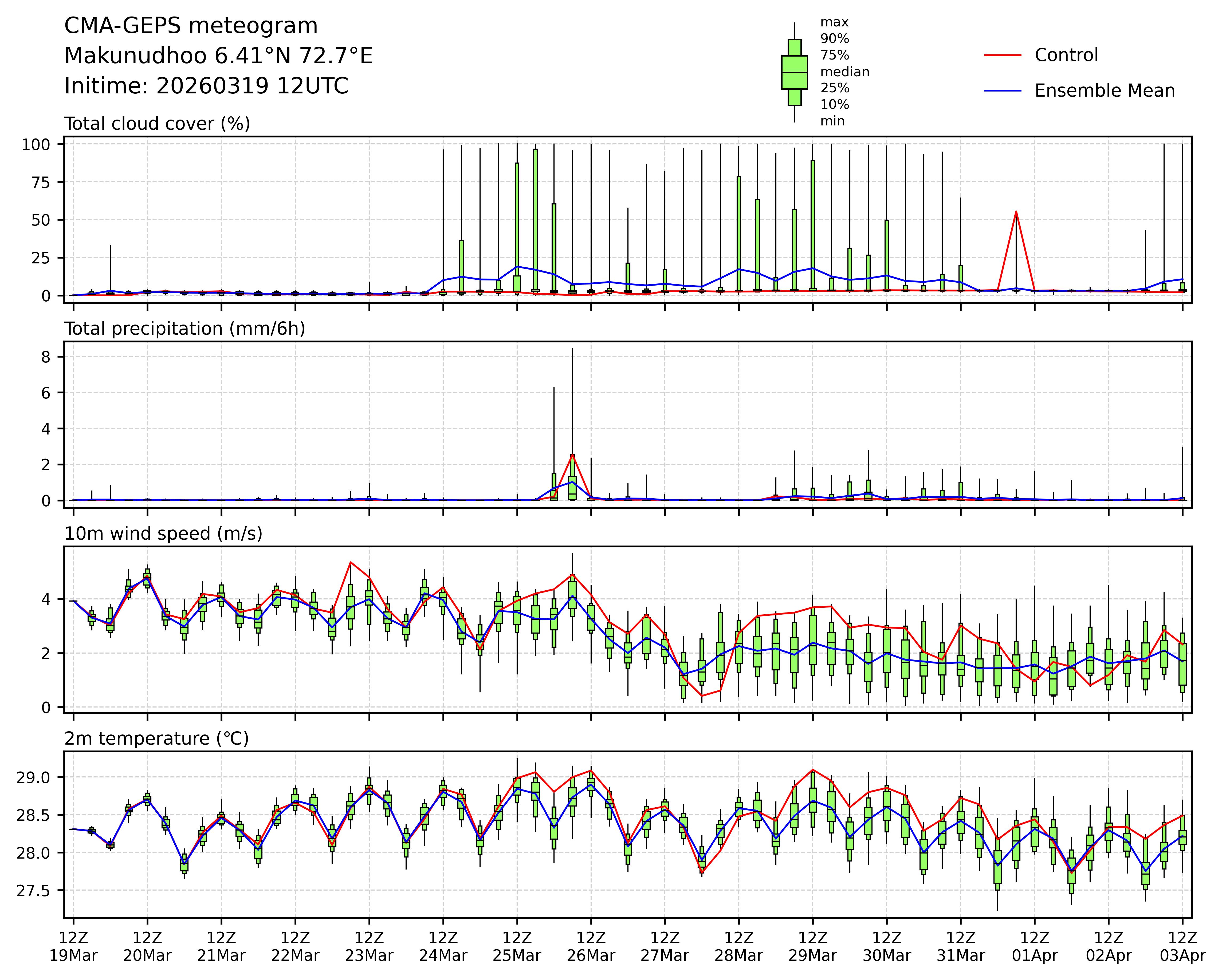Screen dimensions: 1222x980
Task: Click the green boxplot legend symbol
Action: click(x=794, y=73)
